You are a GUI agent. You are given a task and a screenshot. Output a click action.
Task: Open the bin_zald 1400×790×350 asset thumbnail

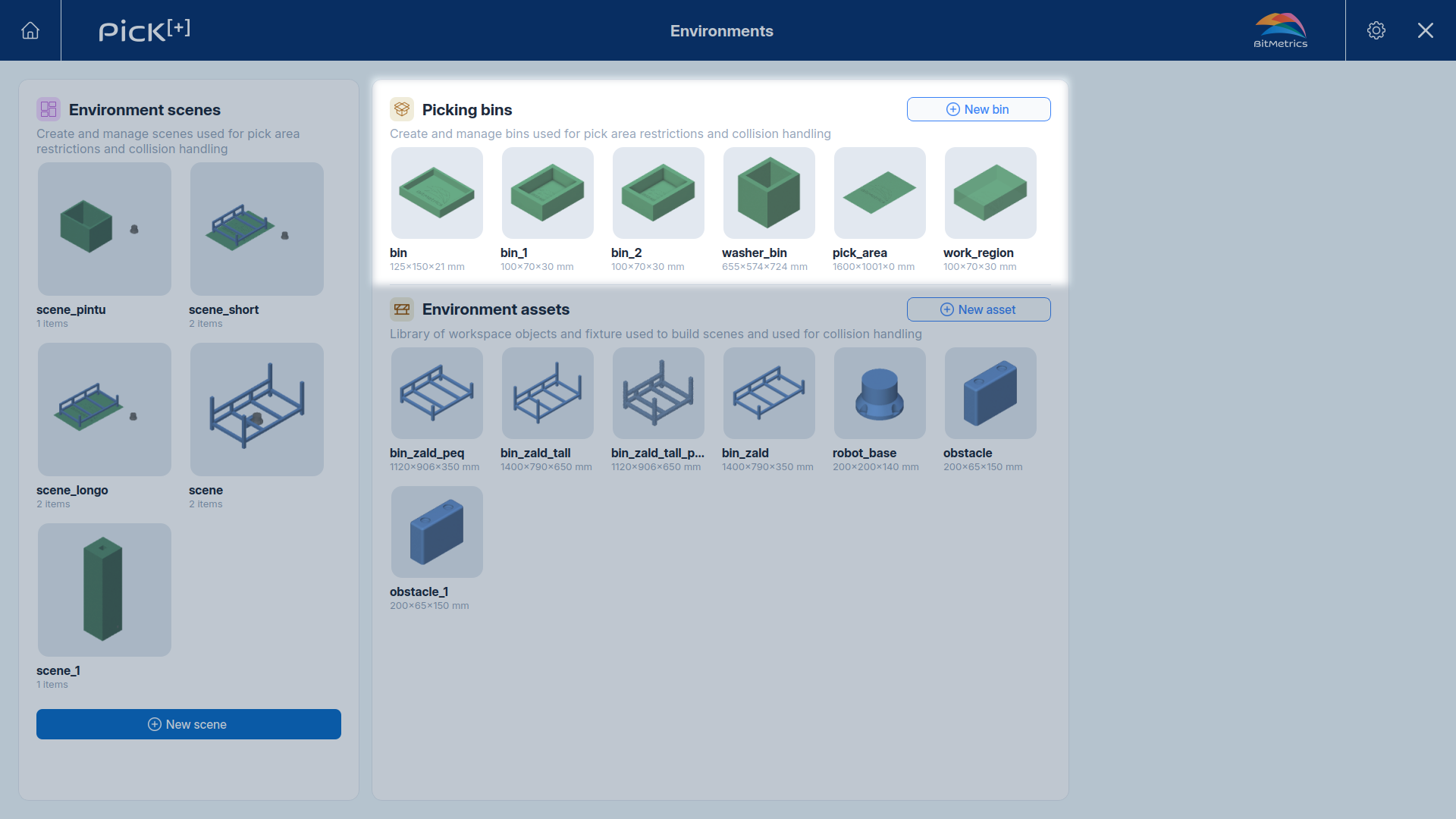[x=769, y=394]
